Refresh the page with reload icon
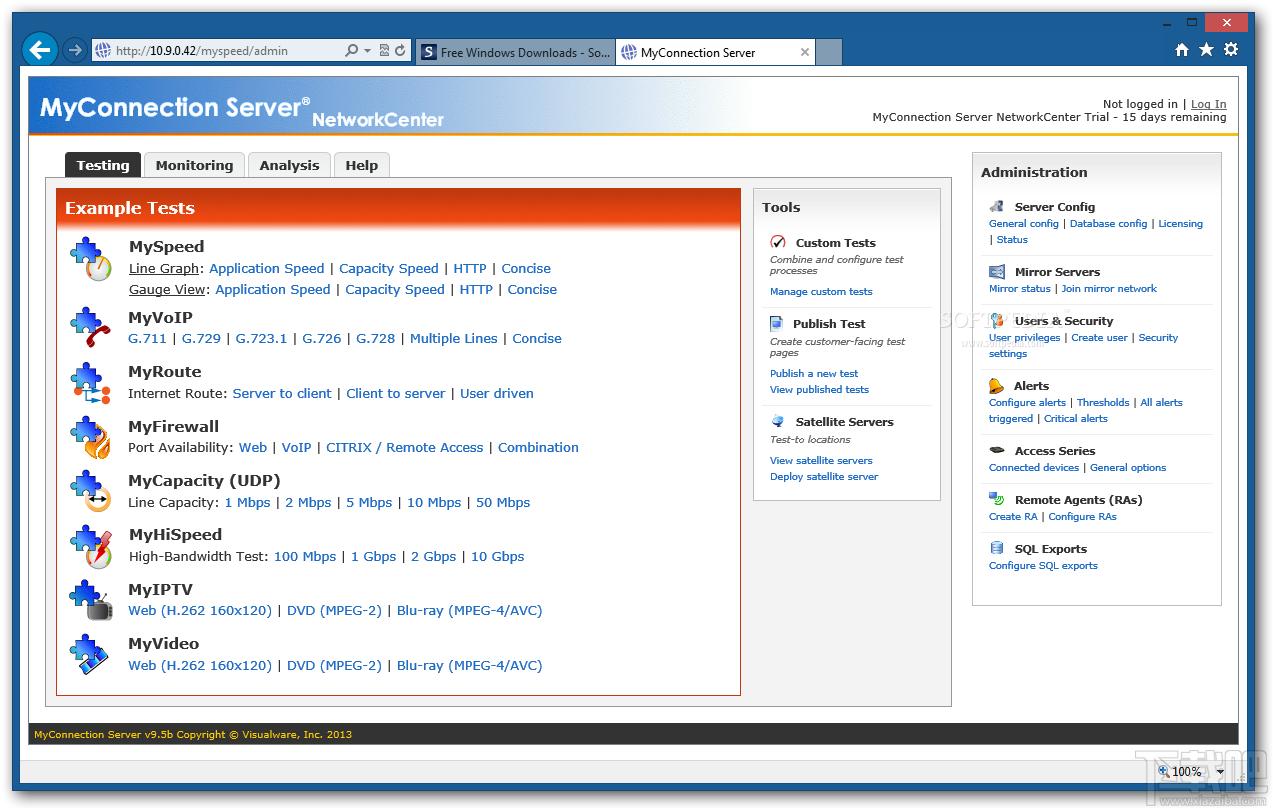This screenshot has height=811, width=1275. tap(400, 50)
